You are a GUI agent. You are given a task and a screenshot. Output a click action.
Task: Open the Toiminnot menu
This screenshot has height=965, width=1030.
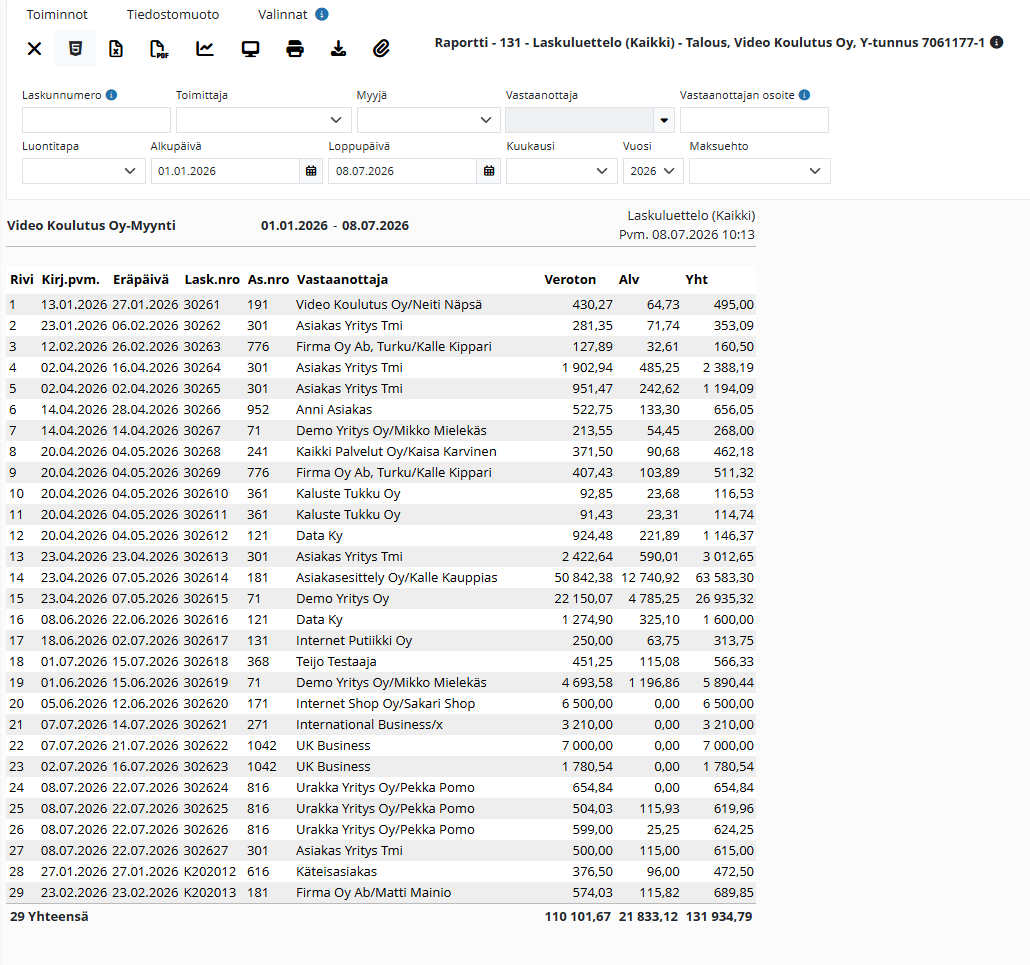(57, 14)
